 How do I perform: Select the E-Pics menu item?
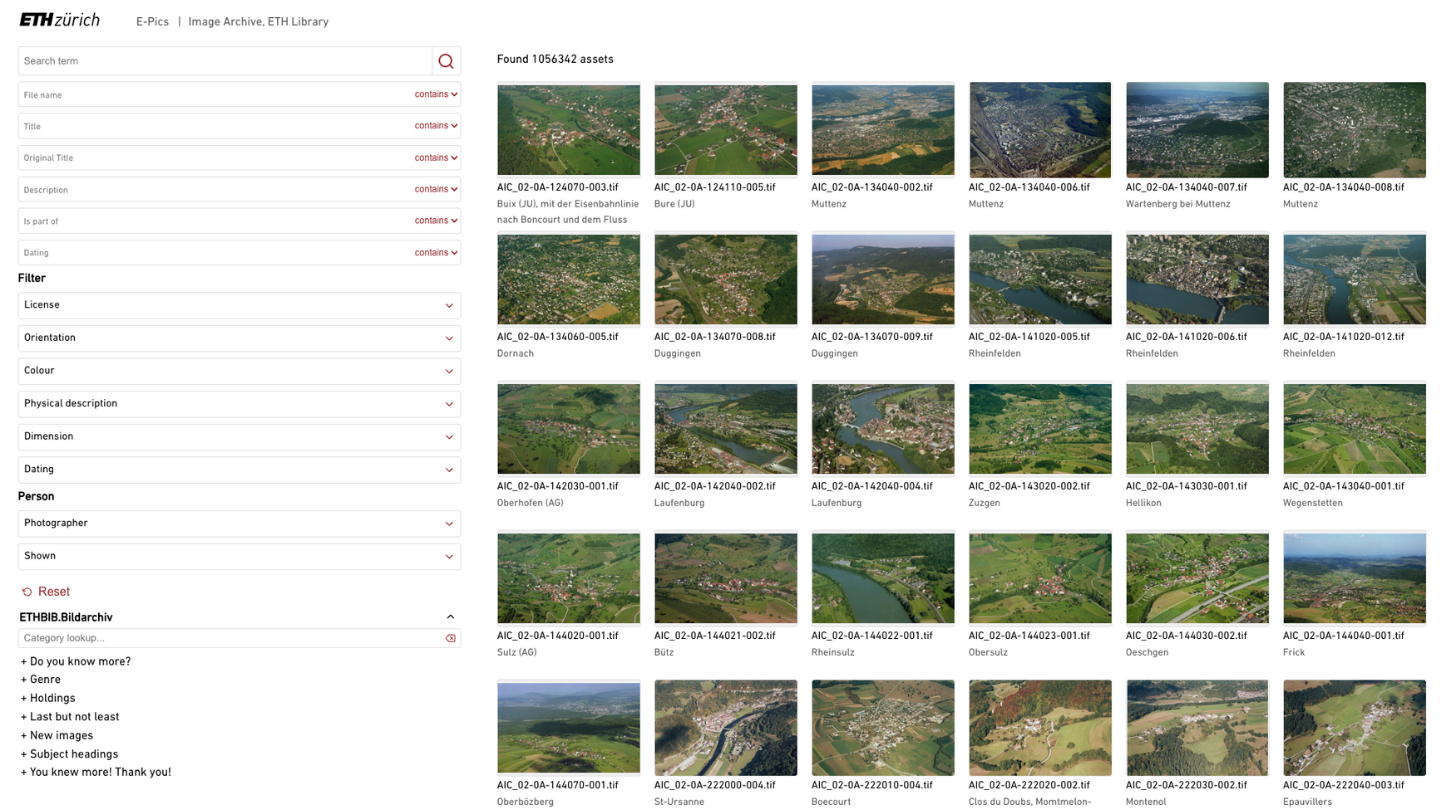(152, 20)
